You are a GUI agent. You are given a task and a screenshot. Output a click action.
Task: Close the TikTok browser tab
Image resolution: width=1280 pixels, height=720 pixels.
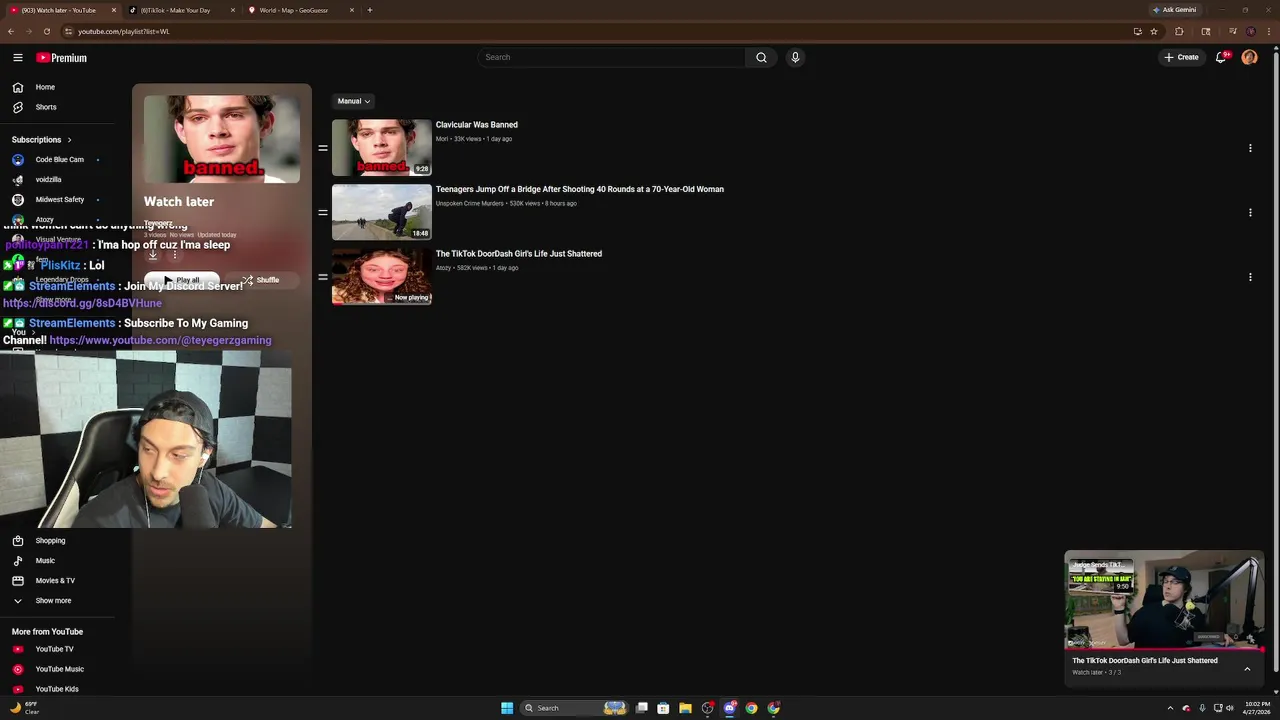(233, 10)
